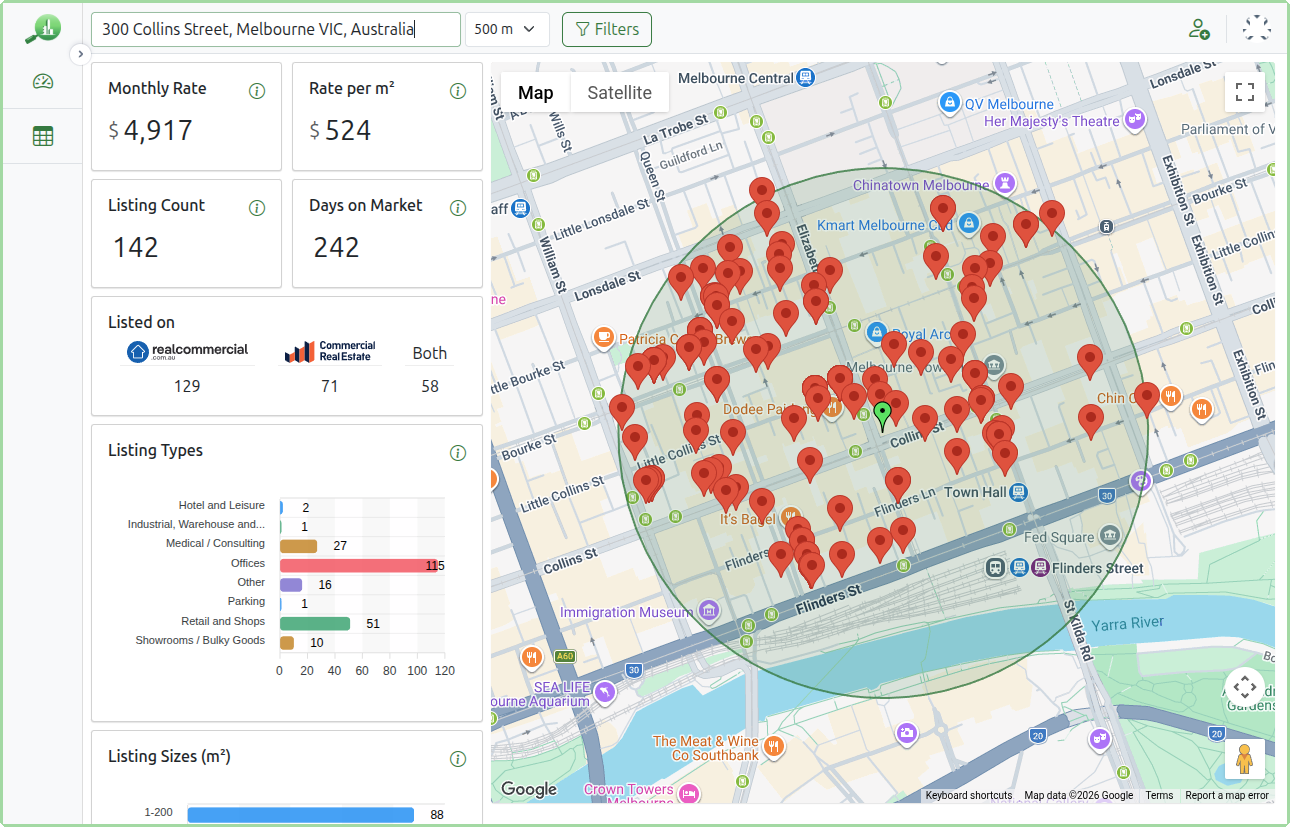
Task: Click the Listing Count value 142
Action: [135, 248]
